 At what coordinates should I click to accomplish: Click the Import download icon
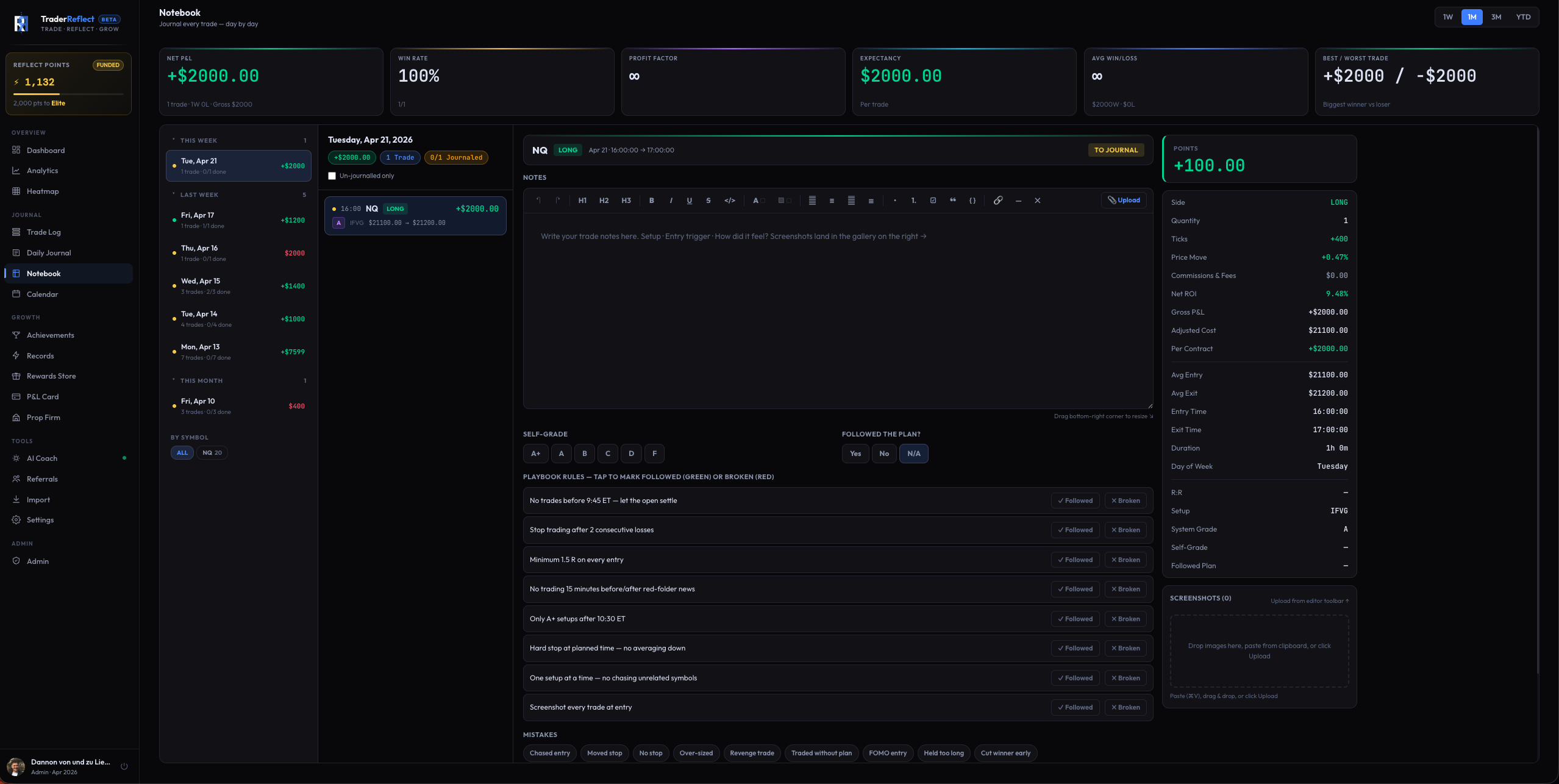[16, 500]
